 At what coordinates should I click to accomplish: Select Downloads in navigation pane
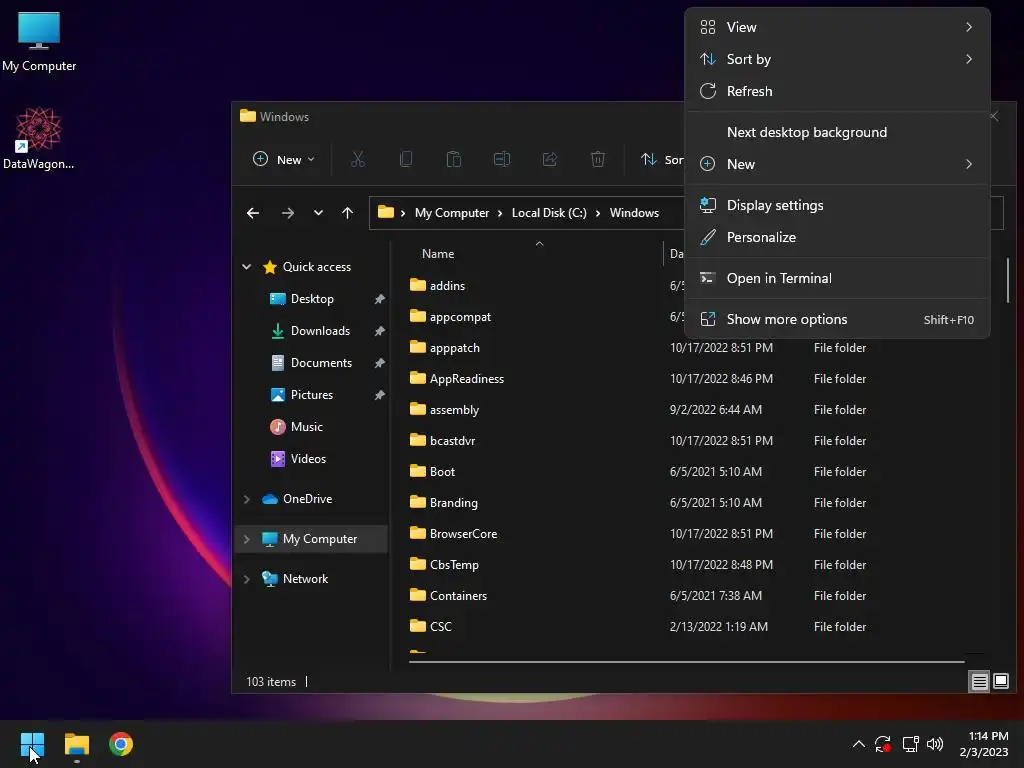click(320, 331)
